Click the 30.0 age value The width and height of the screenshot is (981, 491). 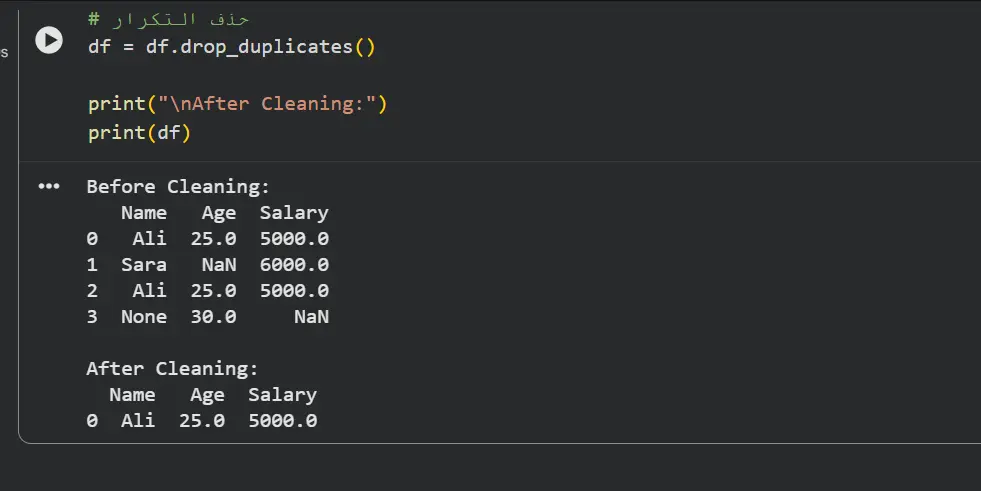[213, 317]
